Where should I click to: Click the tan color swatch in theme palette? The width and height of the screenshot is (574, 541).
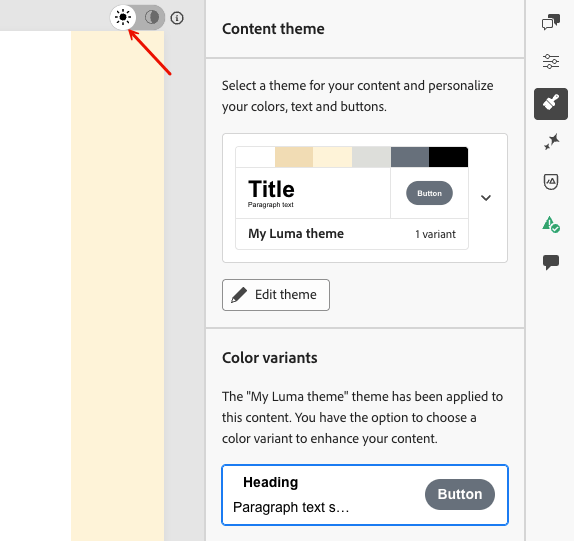pyautogui.click(x=294, y=157)
